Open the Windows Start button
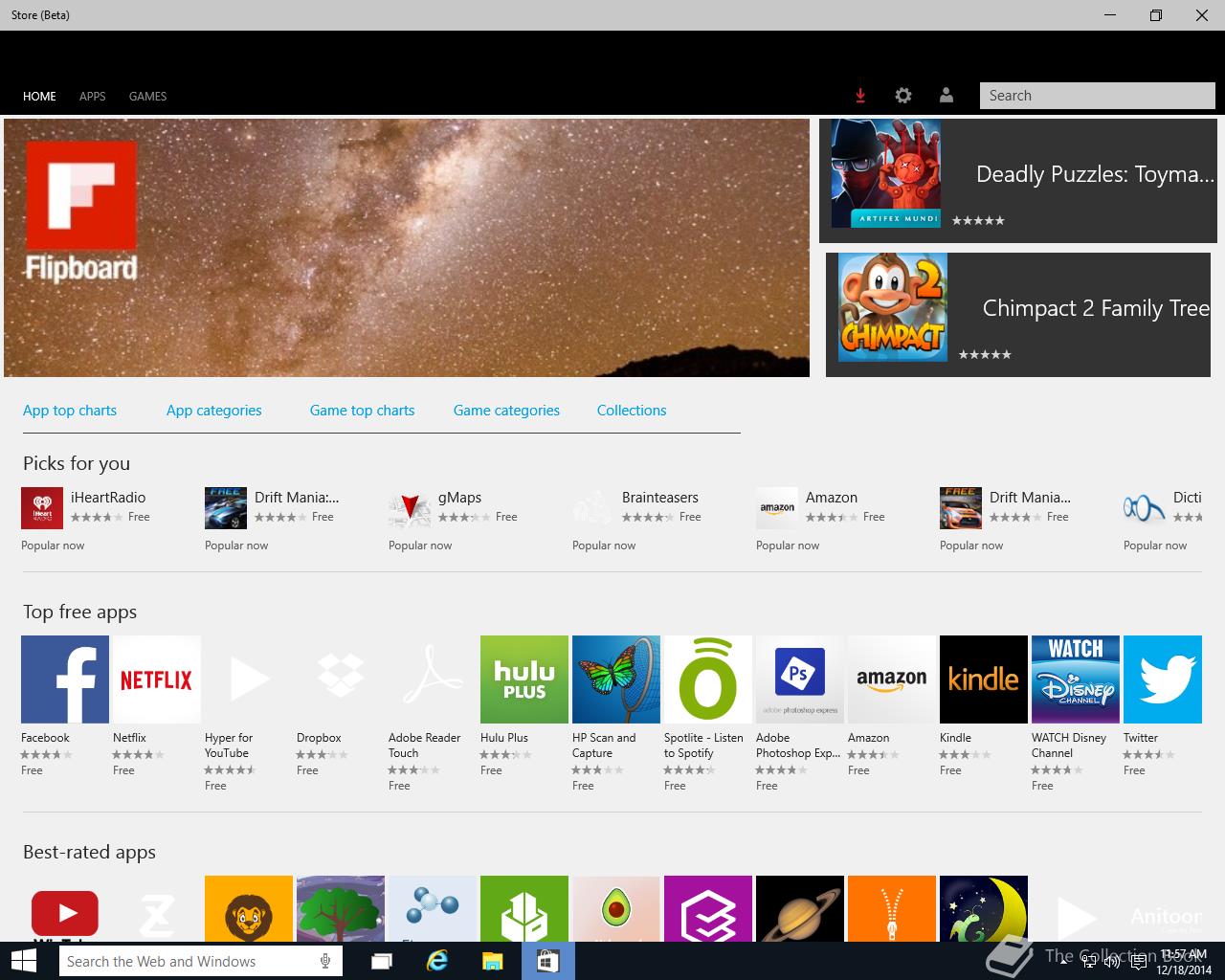 coord(23,961)
